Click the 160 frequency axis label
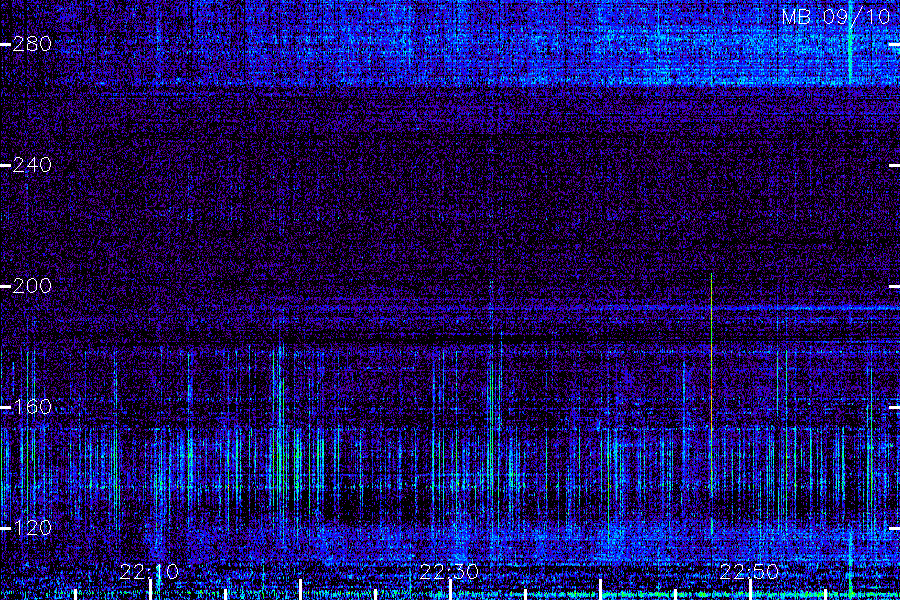The height and width of the screenshot is (600, 900). point(32,407)
